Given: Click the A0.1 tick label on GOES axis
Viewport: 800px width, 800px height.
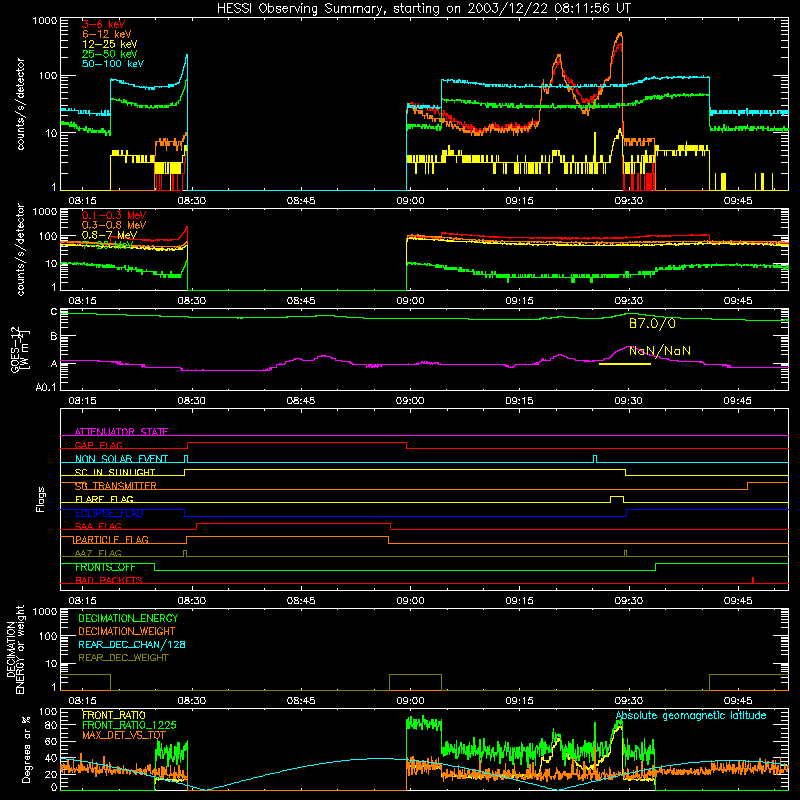Looking at the screenshot, I should click(x=46, y=388).
